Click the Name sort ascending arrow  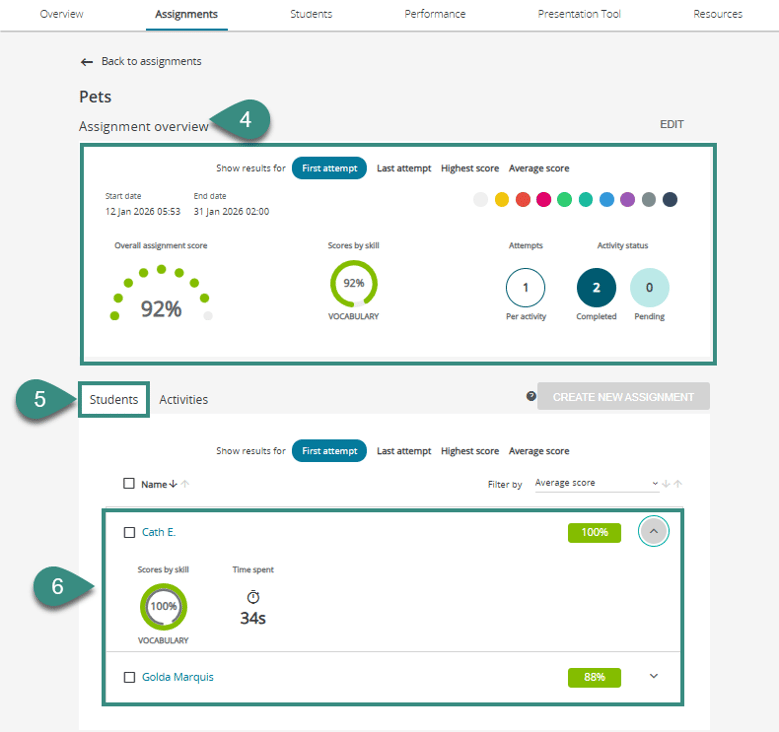184,484
